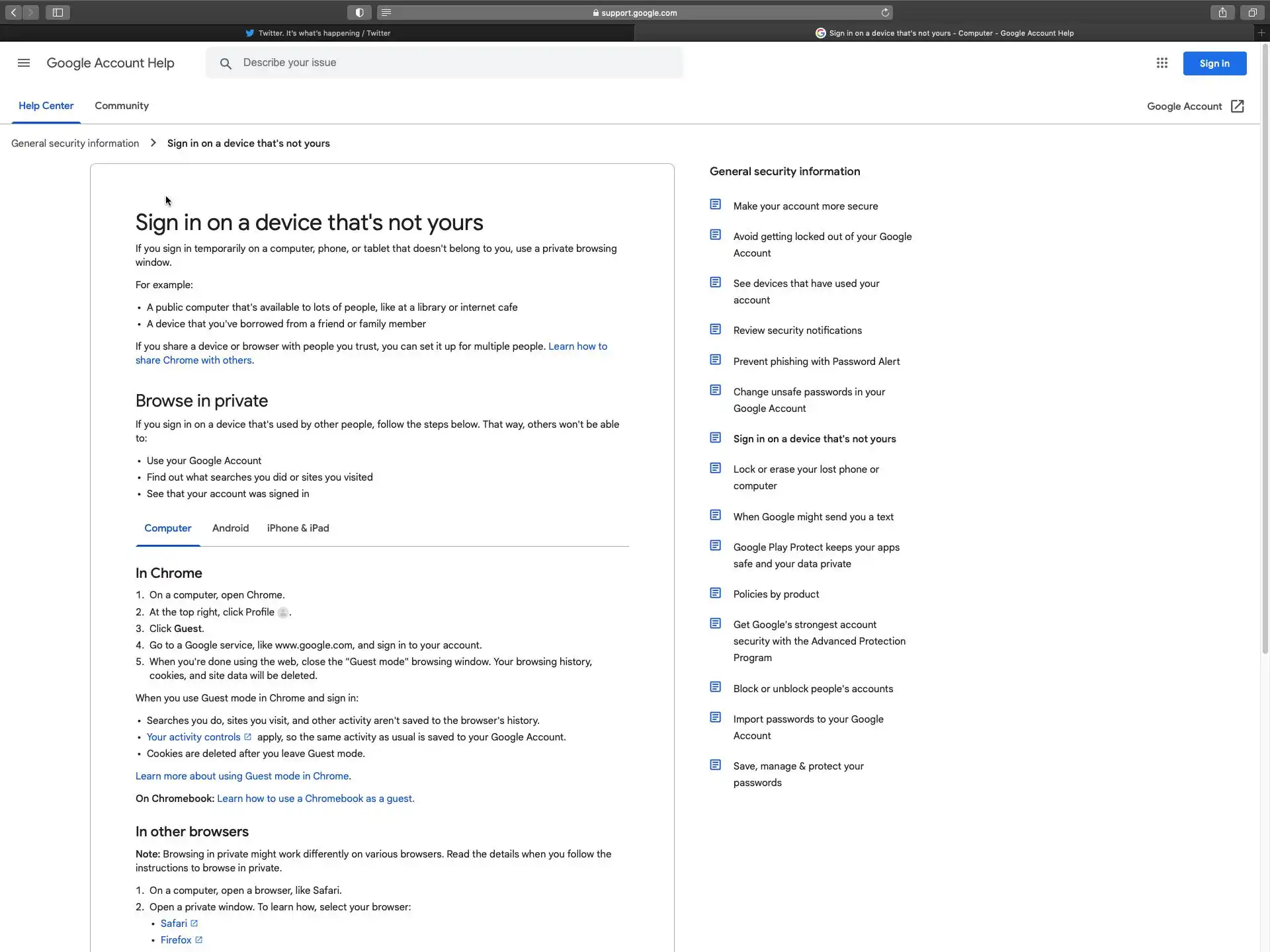Open the hamburger main menu
1270x952 pixels.
(x=24, y=63)
